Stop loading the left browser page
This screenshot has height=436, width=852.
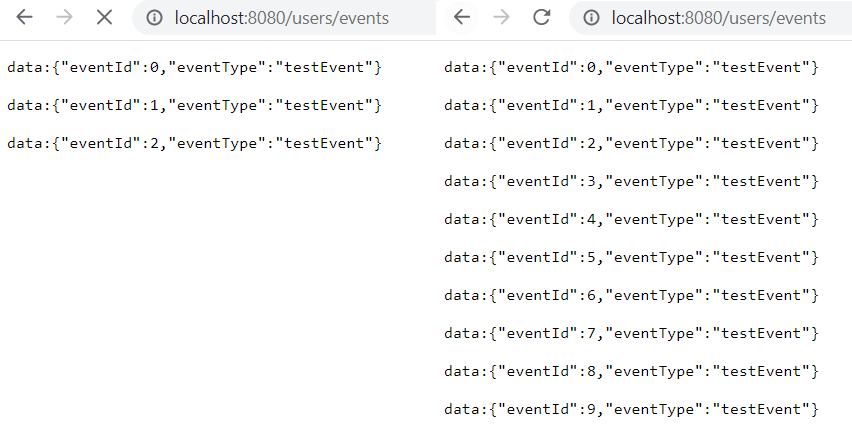104,17
